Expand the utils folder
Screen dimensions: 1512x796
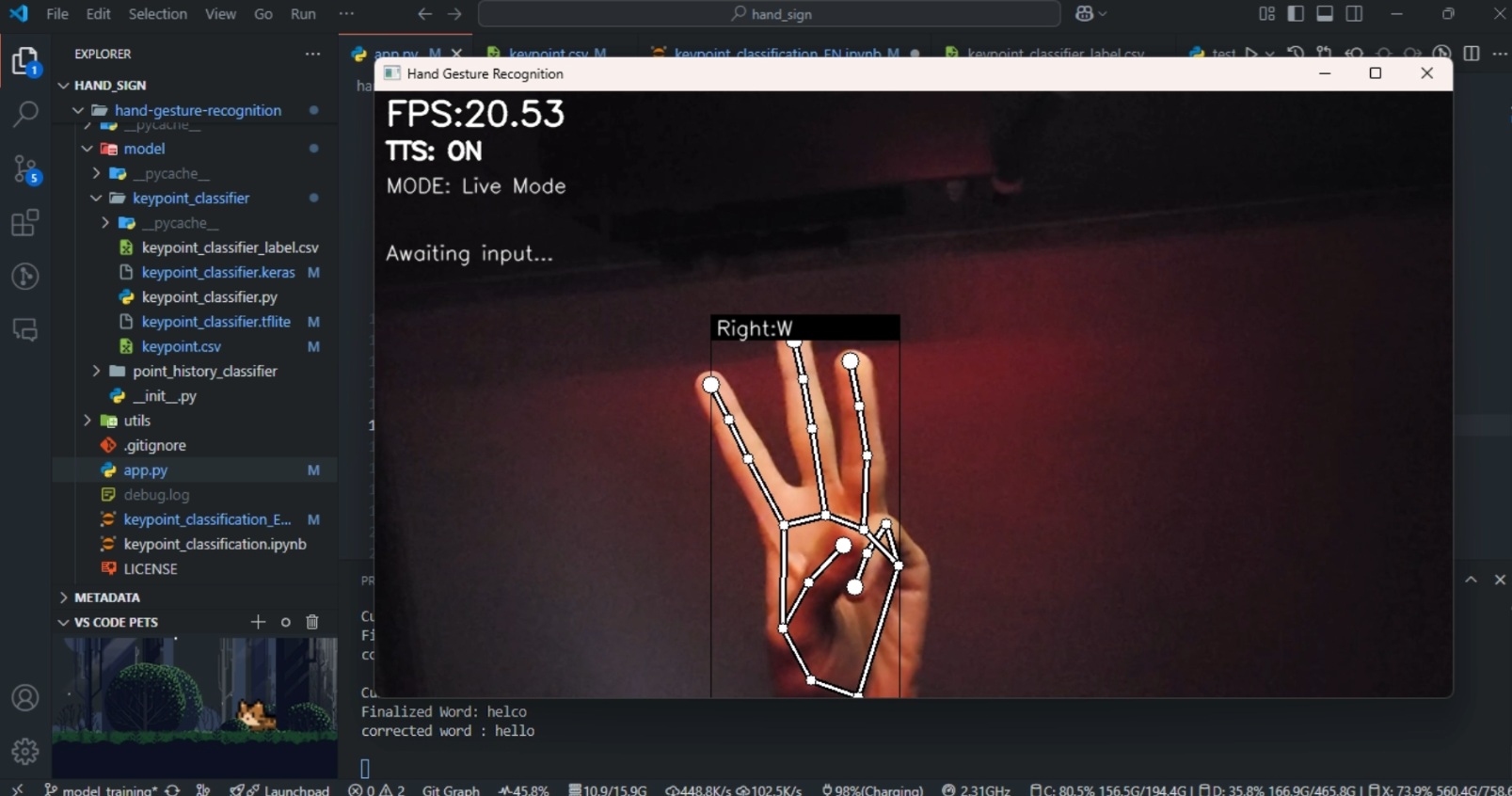pyautogui.click(x=87, y=421)
